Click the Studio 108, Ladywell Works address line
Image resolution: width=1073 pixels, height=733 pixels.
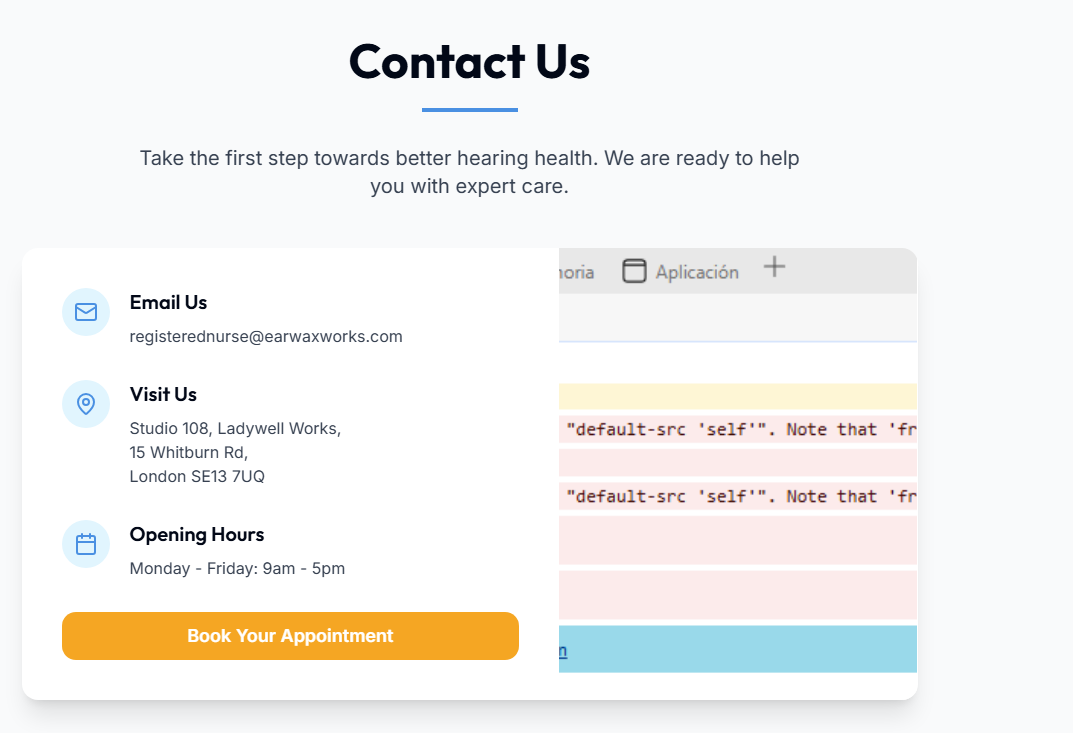point(235,428)
